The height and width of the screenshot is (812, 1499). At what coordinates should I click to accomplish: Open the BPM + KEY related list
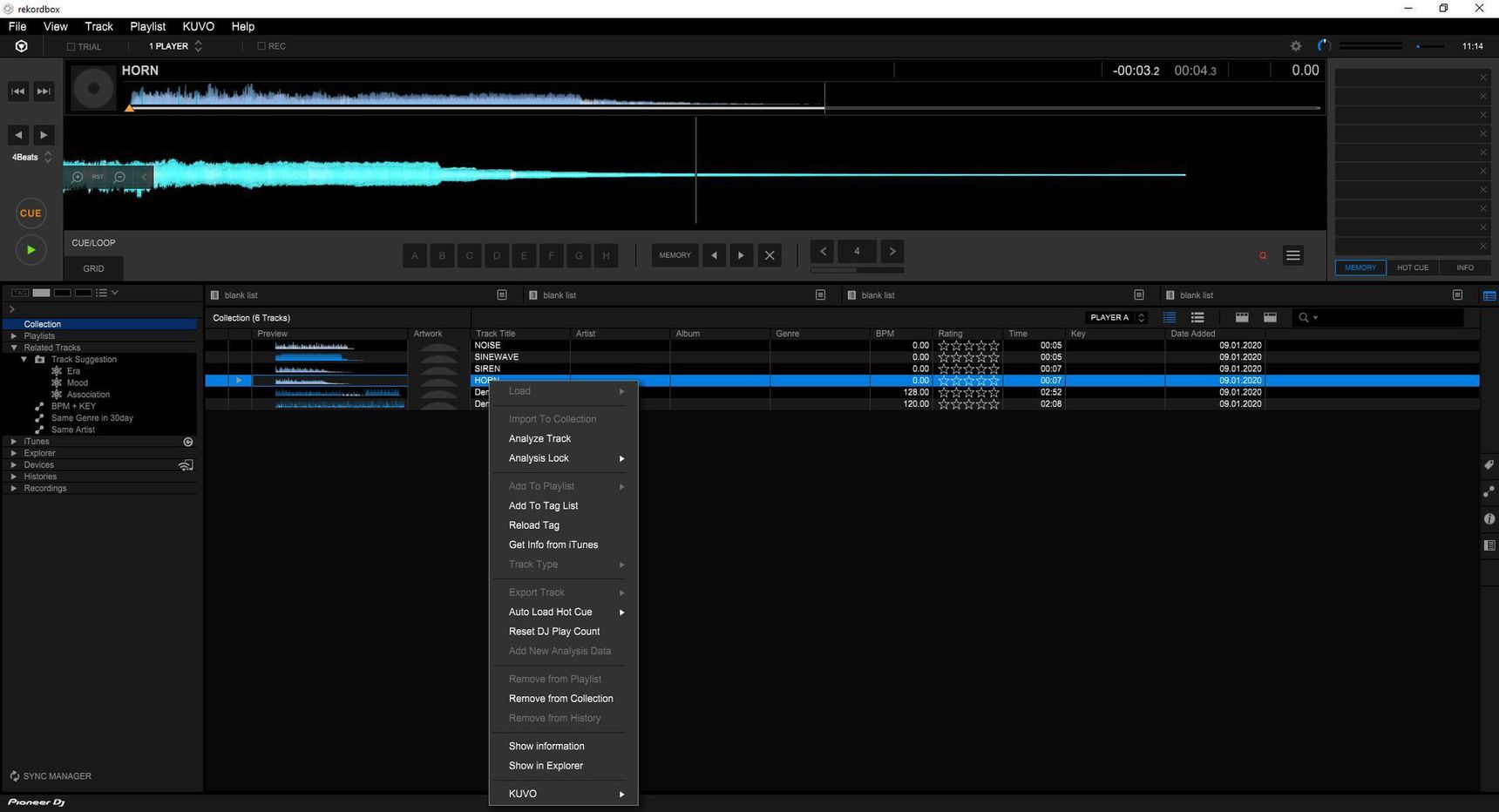tap(73, 406)
